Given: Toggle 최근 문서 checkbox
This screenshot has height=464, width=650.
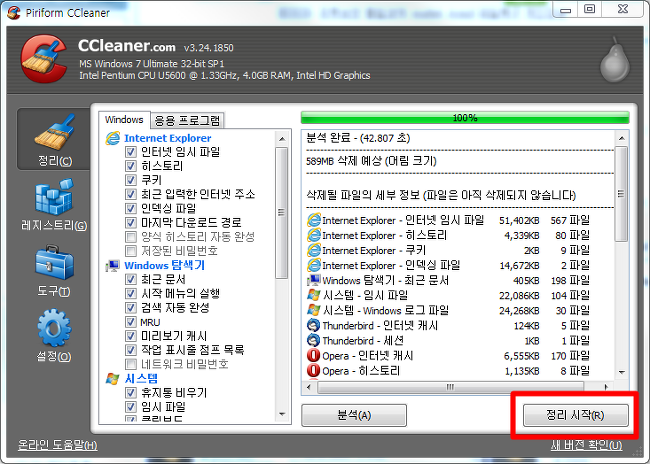Looking at the screenshot, I should (x=131, y=279).
